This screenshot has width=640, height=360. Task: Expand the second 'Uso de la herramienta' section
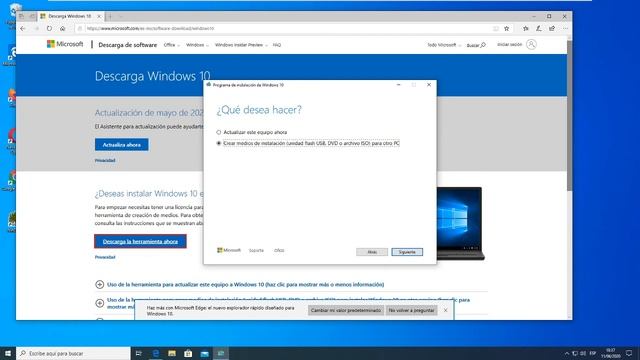coord(100,303)
